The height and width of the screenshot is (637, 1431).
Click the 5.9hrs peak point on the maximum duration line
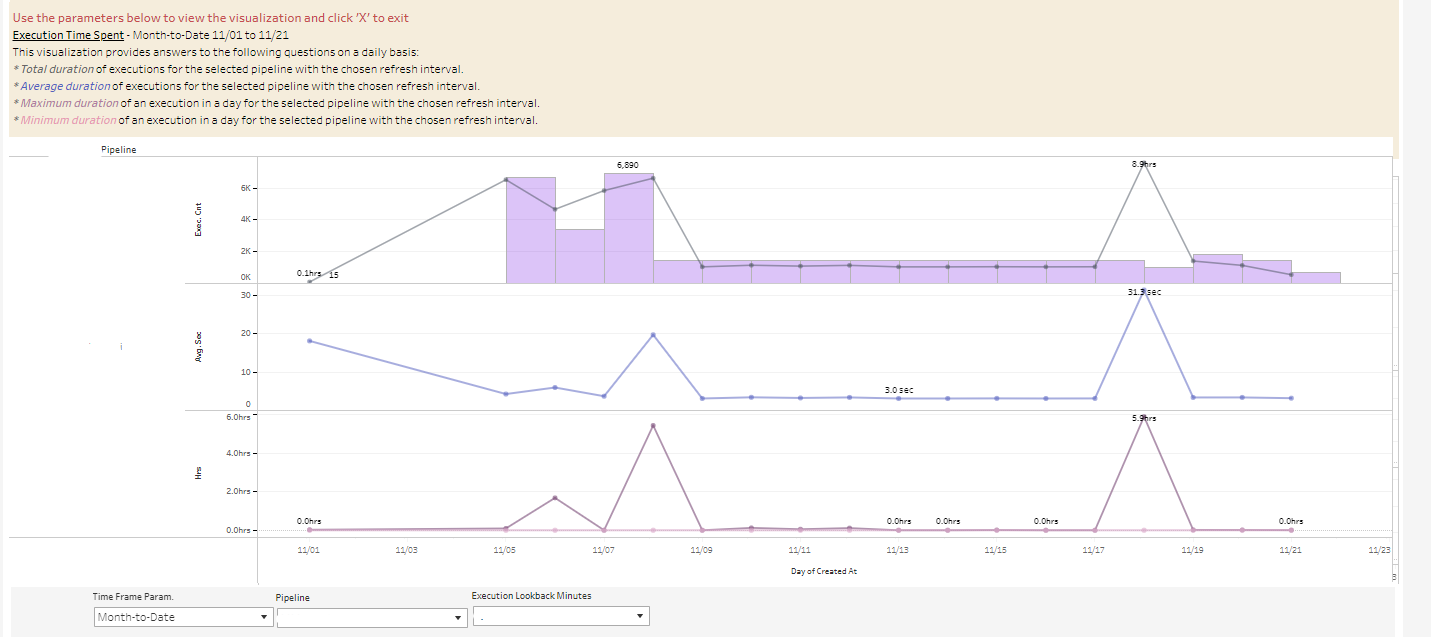tap(1144, 418)
